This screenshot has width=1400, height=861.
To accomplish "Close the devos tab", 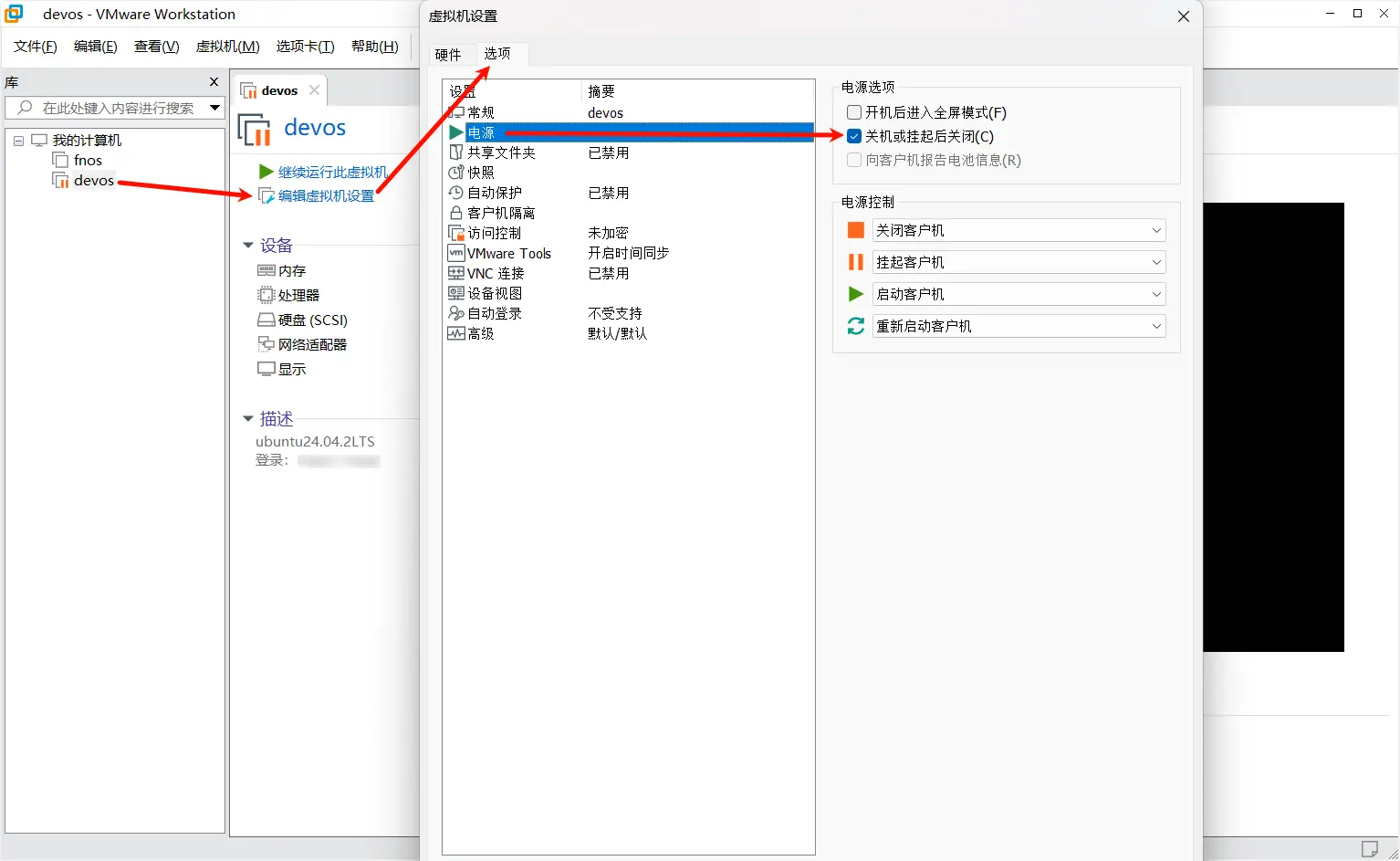I will pos(314,90).
